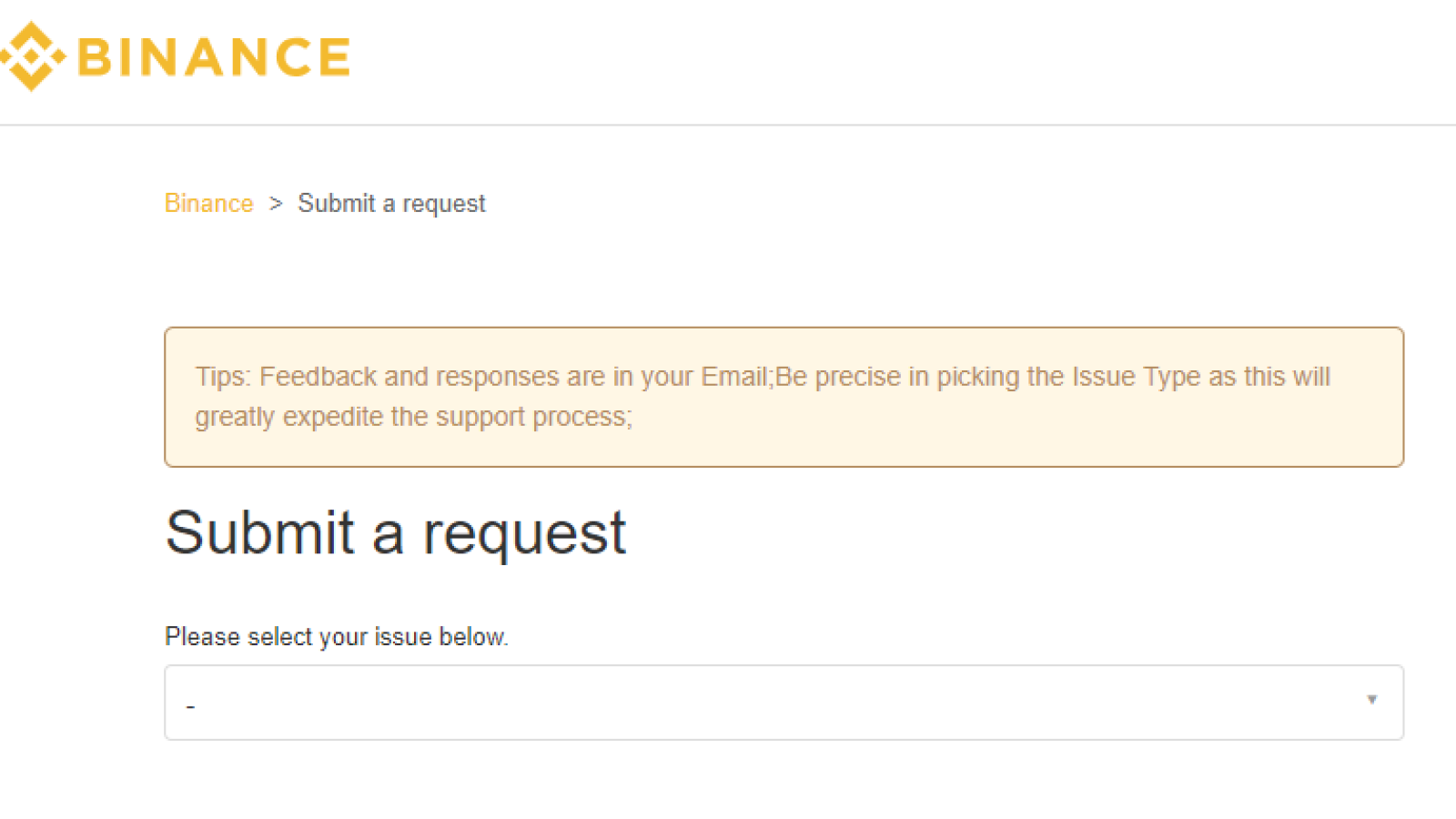Click the breadcrumb separator arrow

pyautogui.click(x=276, y=204)
